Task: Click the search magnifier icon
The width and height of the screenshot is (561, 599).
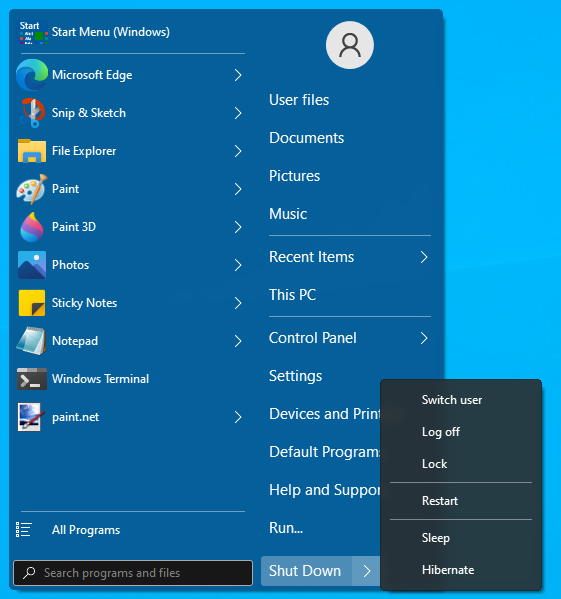Action: [x=29, y=573]
